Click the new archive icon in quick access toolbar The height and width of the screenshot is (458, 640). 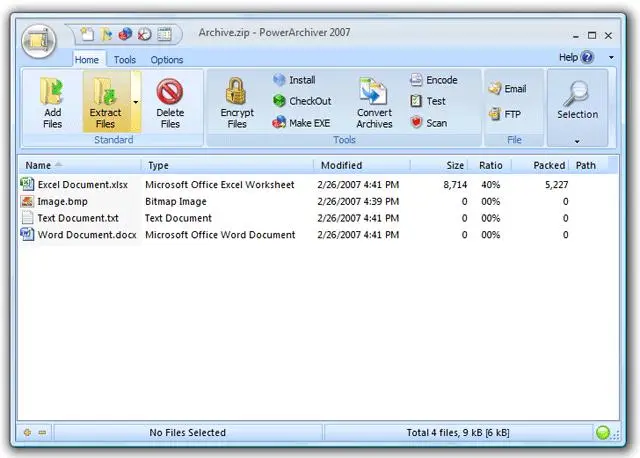tap(87, 34)
